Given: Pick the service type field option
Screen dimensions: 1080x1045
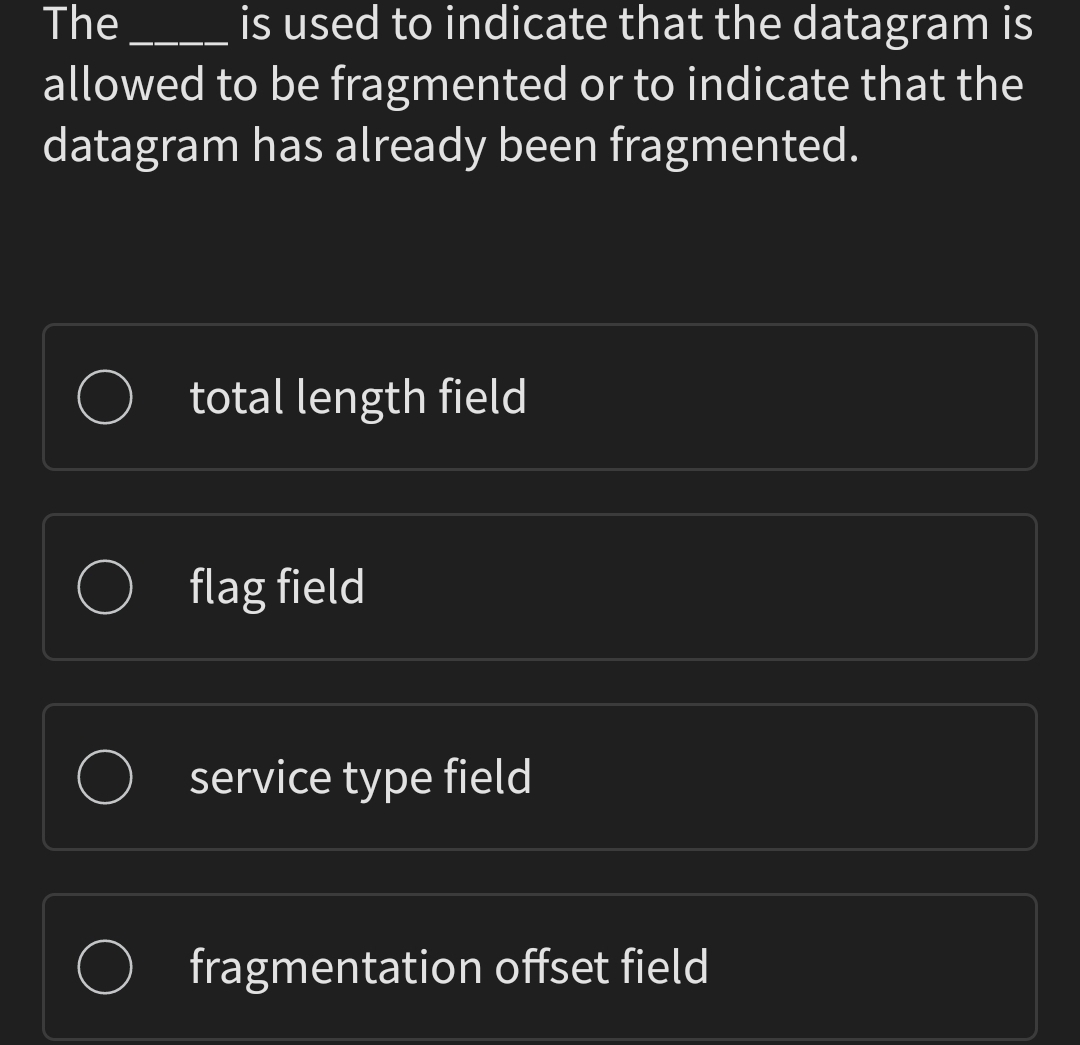Looking at the screenshot, I should [360, 777].
